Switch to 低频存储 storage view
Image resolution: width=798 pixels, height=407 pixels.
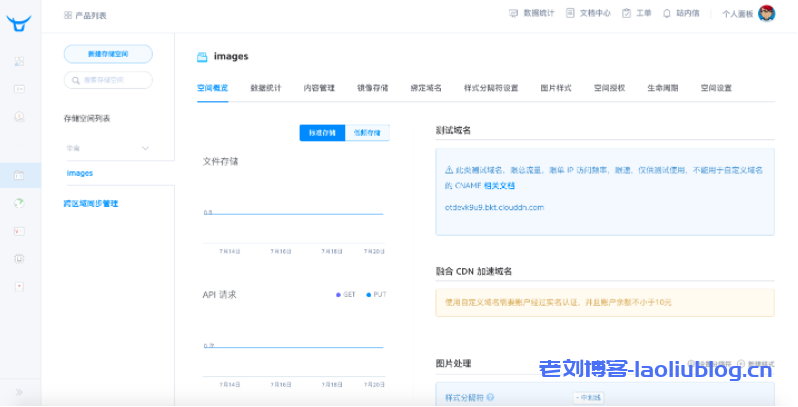point(366,133)
